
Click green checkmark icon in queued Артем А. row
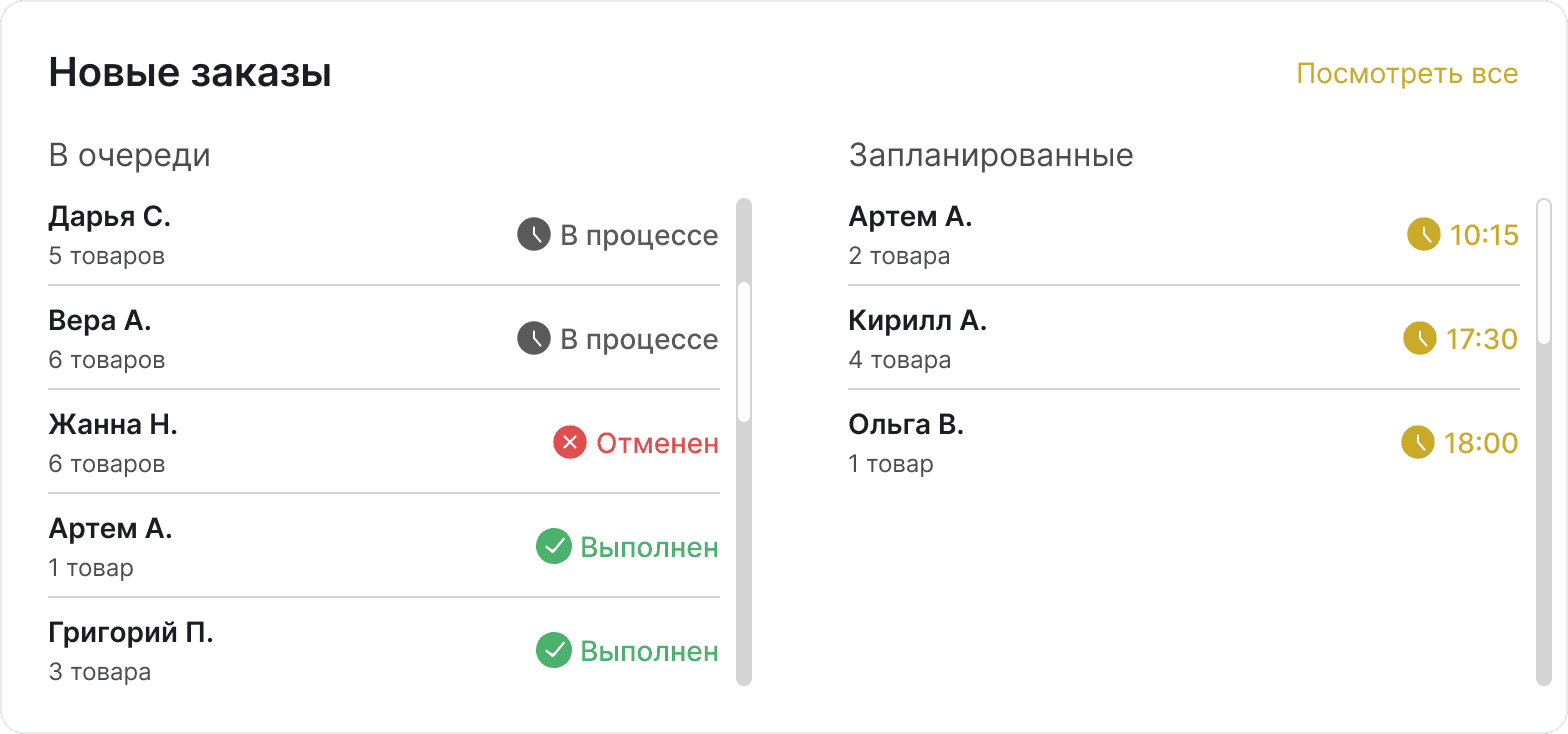(554, 547)
